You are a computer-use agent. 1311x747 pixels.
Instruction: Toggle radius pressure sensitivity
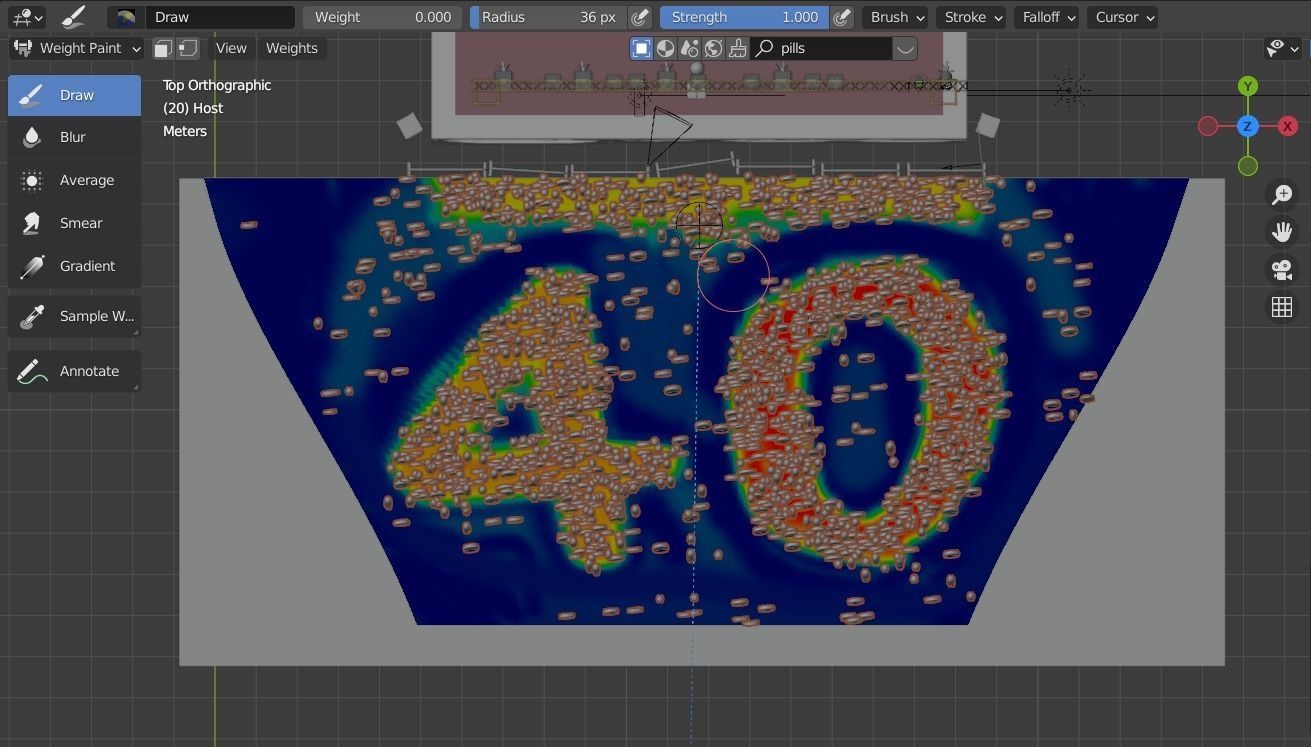pos(640,17)
